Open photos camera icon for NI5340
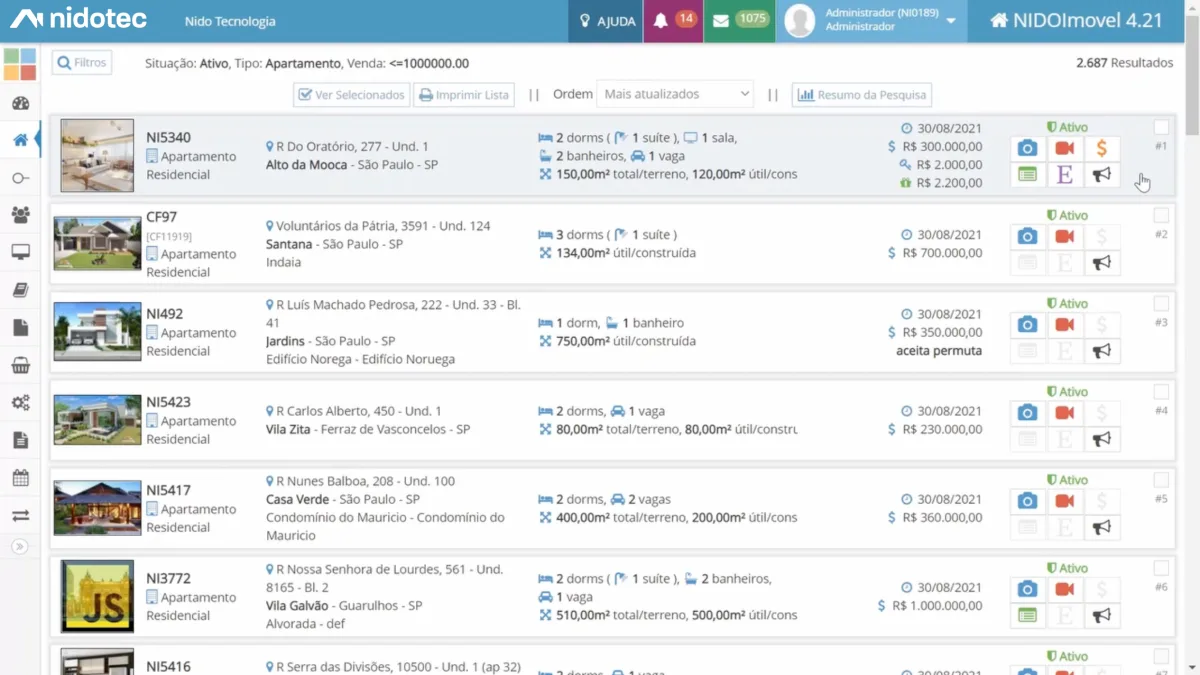The width and height of the screenshot is (1200, 675). point(1027,148)
